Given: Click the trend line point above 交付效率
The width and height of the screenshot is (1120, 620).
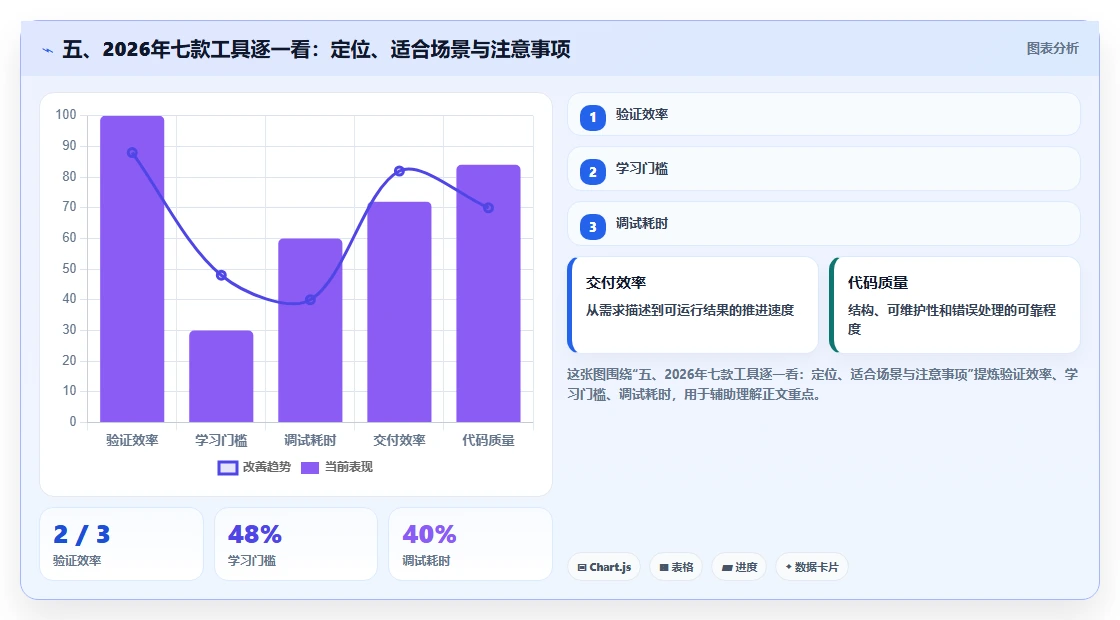Looking at the screenshot, I should coord(399,171).
